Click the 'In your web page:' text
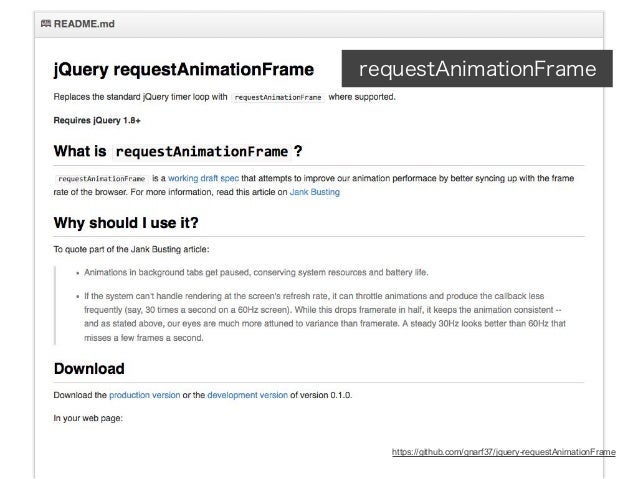 pyautogui.click(x=88, y=418)
